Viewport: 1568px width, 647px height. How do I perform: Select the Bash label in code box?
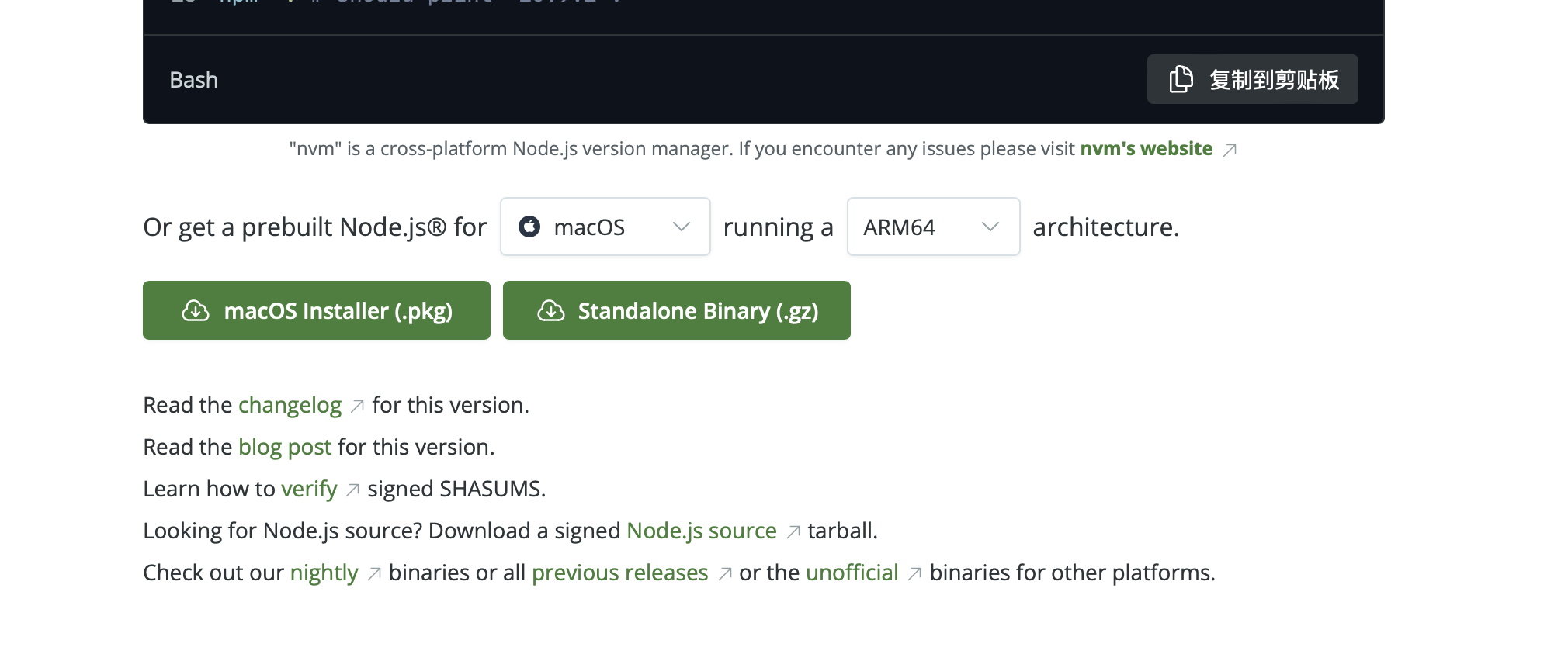tap(194, 80)
